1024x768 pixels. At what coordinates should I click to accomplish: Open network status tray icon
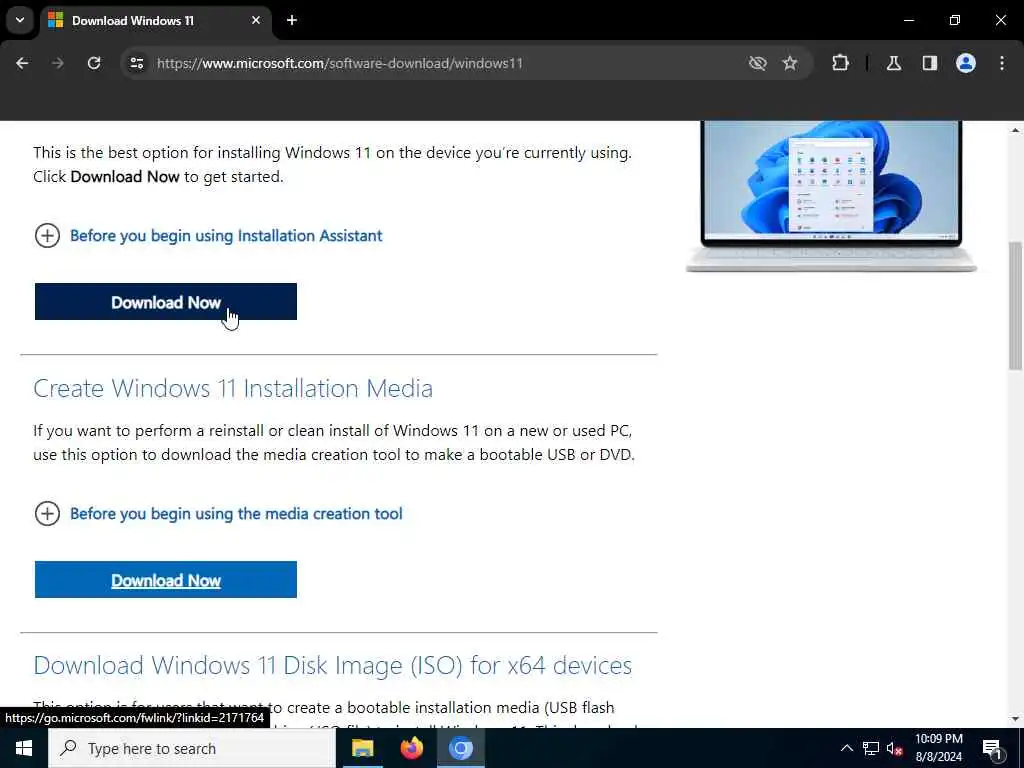pyautogui.click(x=871, y=748)
